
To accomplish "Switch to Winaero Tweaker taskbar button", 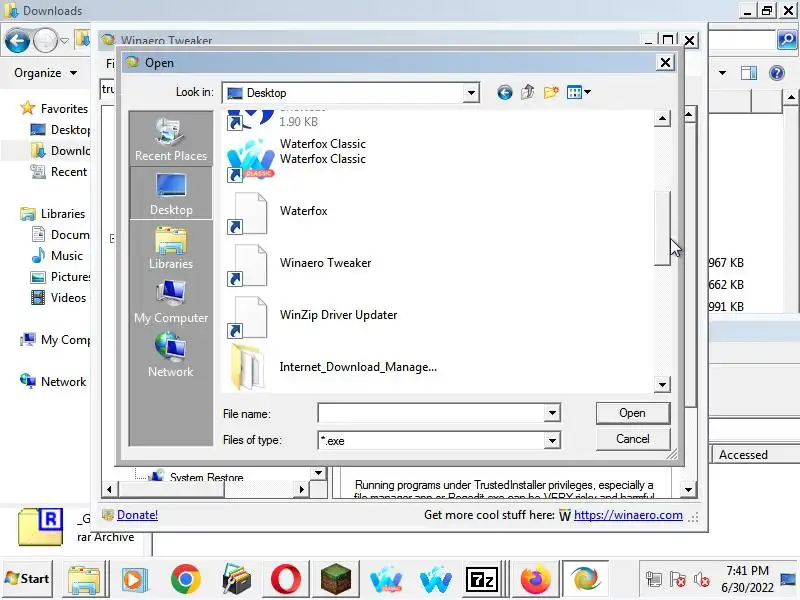I will click(585, 580).
